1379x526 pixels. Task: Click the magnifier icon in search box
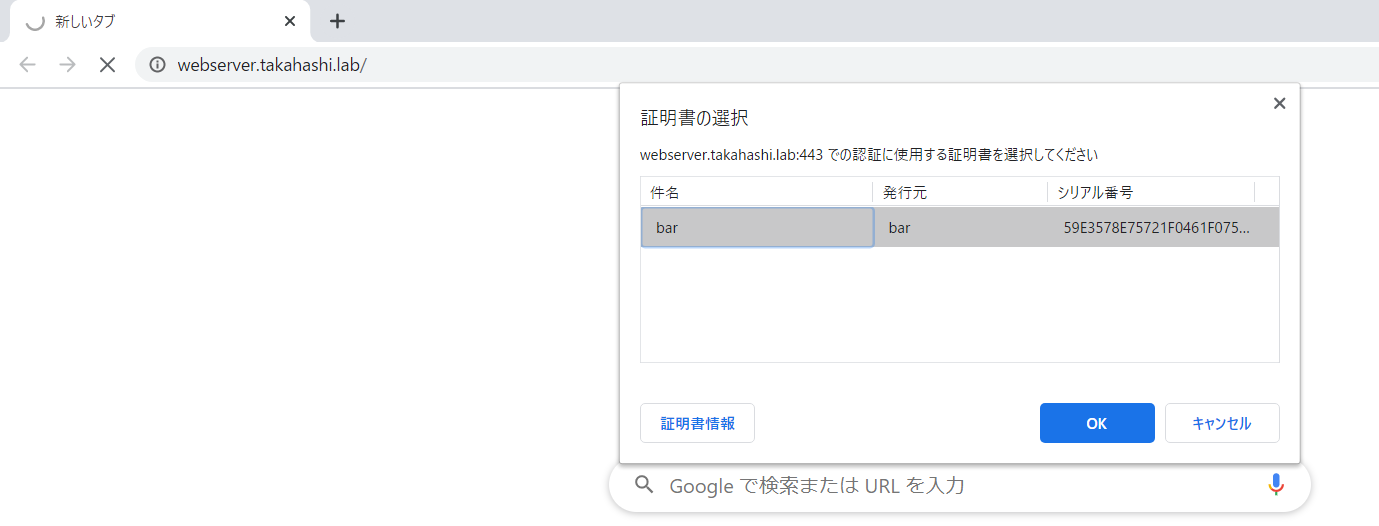click(645, 485)
